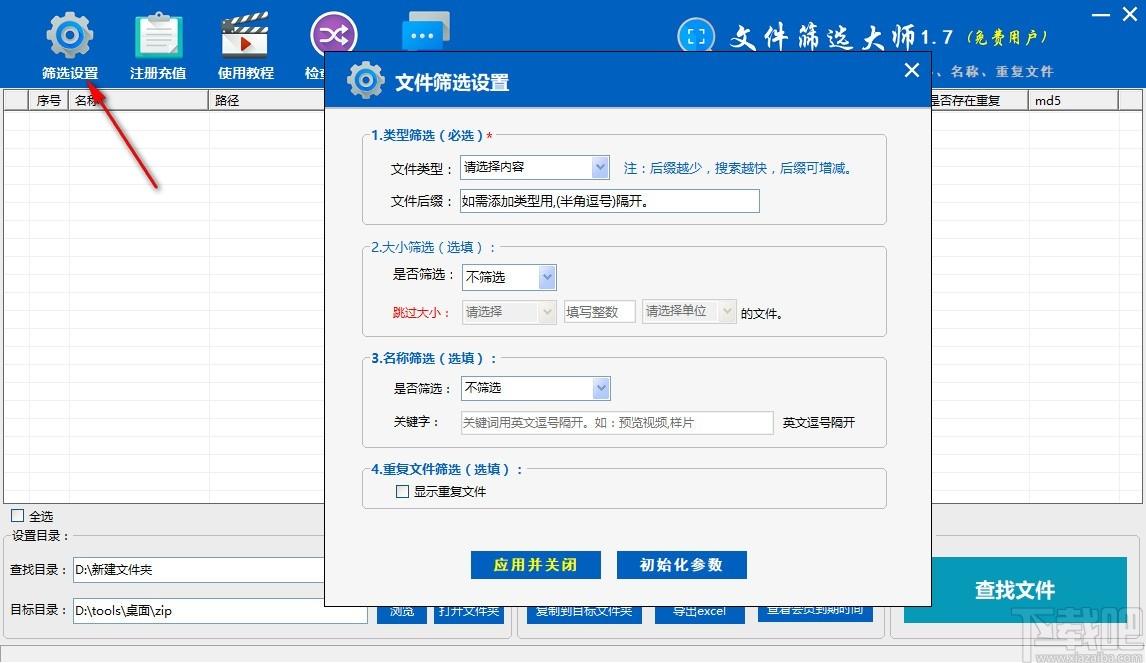Open the 跳过大小 请选择 dropdown

[509, 312]
